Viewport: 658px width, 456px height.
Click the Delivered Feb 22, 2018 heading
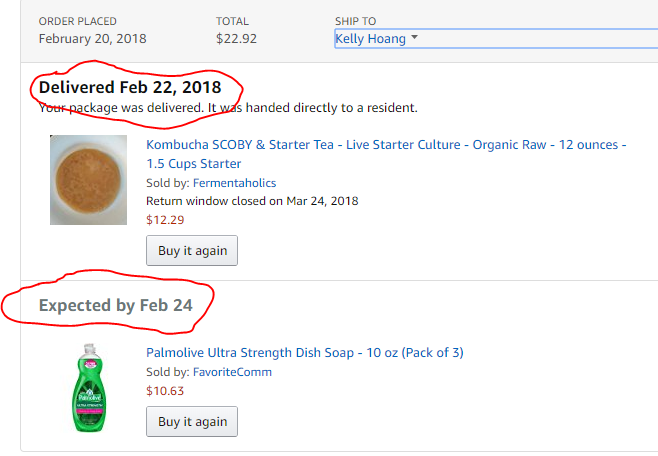click(130, 87)
